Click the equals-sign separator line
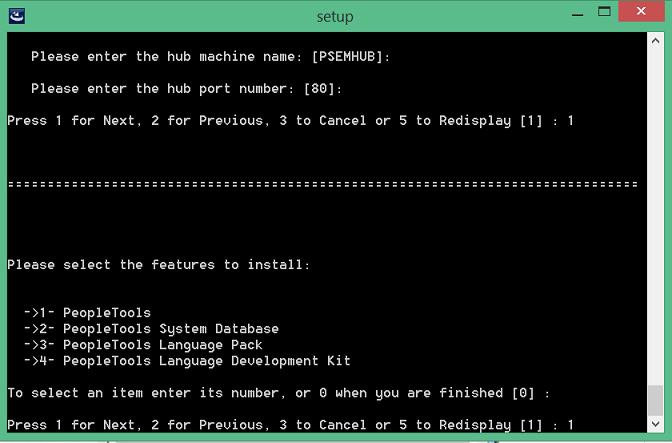This screenshot has width=672, height=443. pyautogui.click(x=323, y=185)
